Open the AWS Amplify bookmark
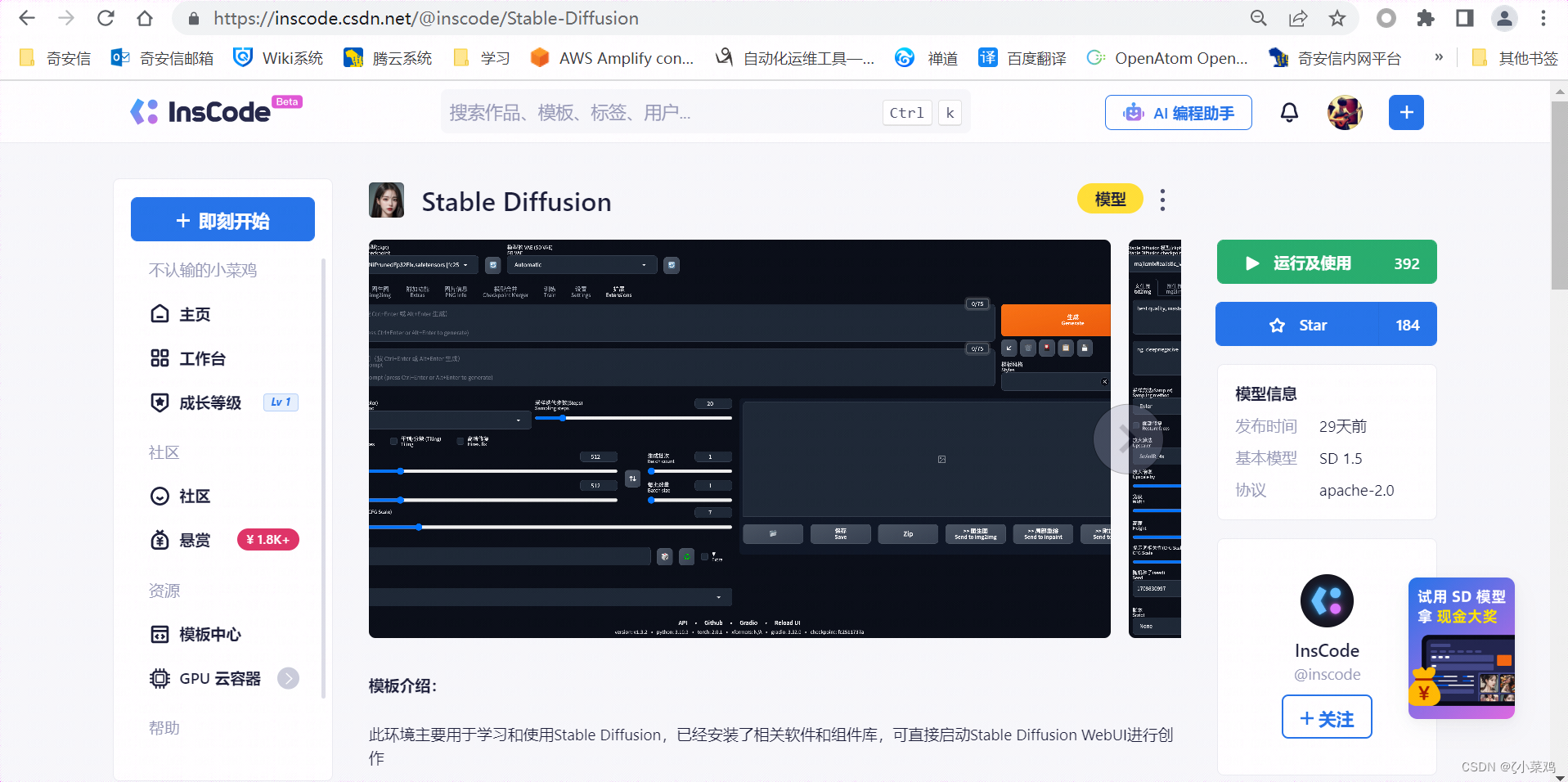Viewport: 1568px width, 782px height. 612,57
